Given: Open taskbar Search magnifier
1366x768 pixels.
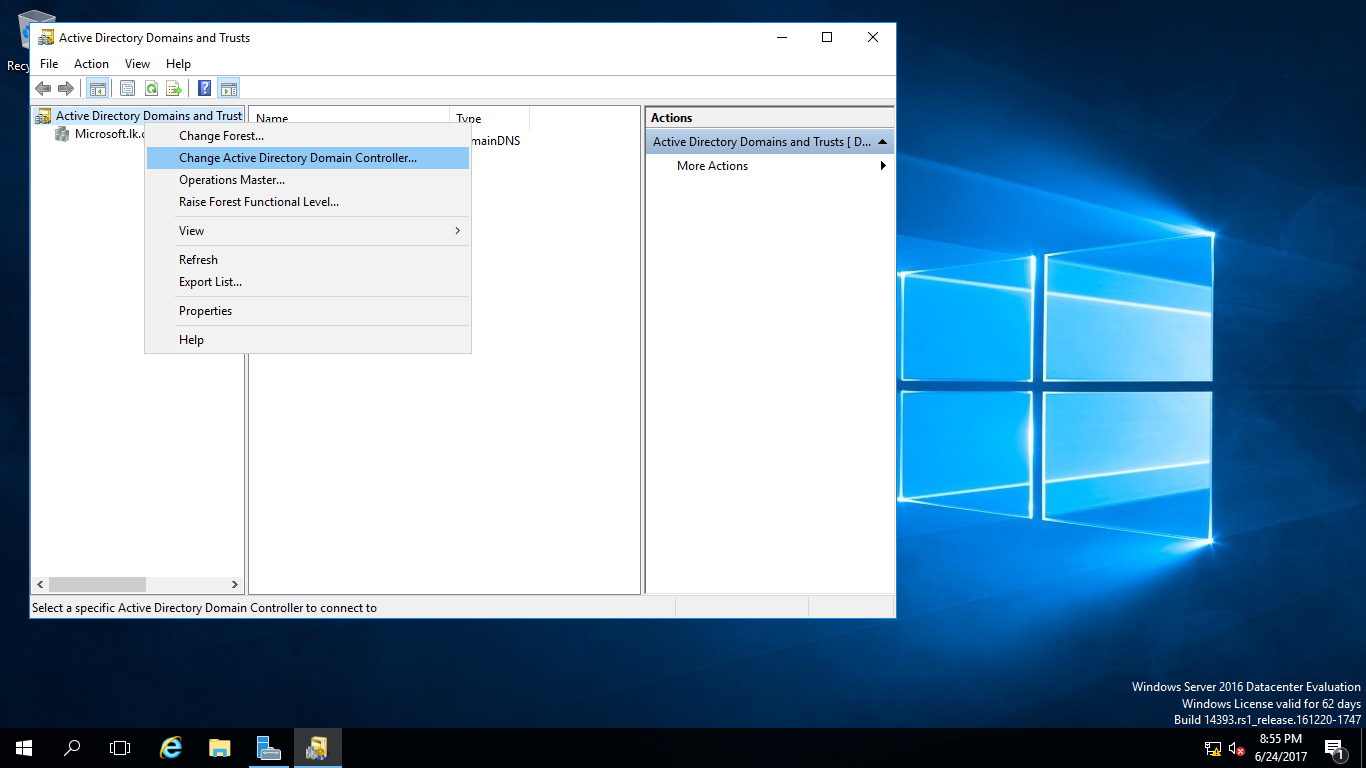Looking at the screenshot, I should (72, 748).
